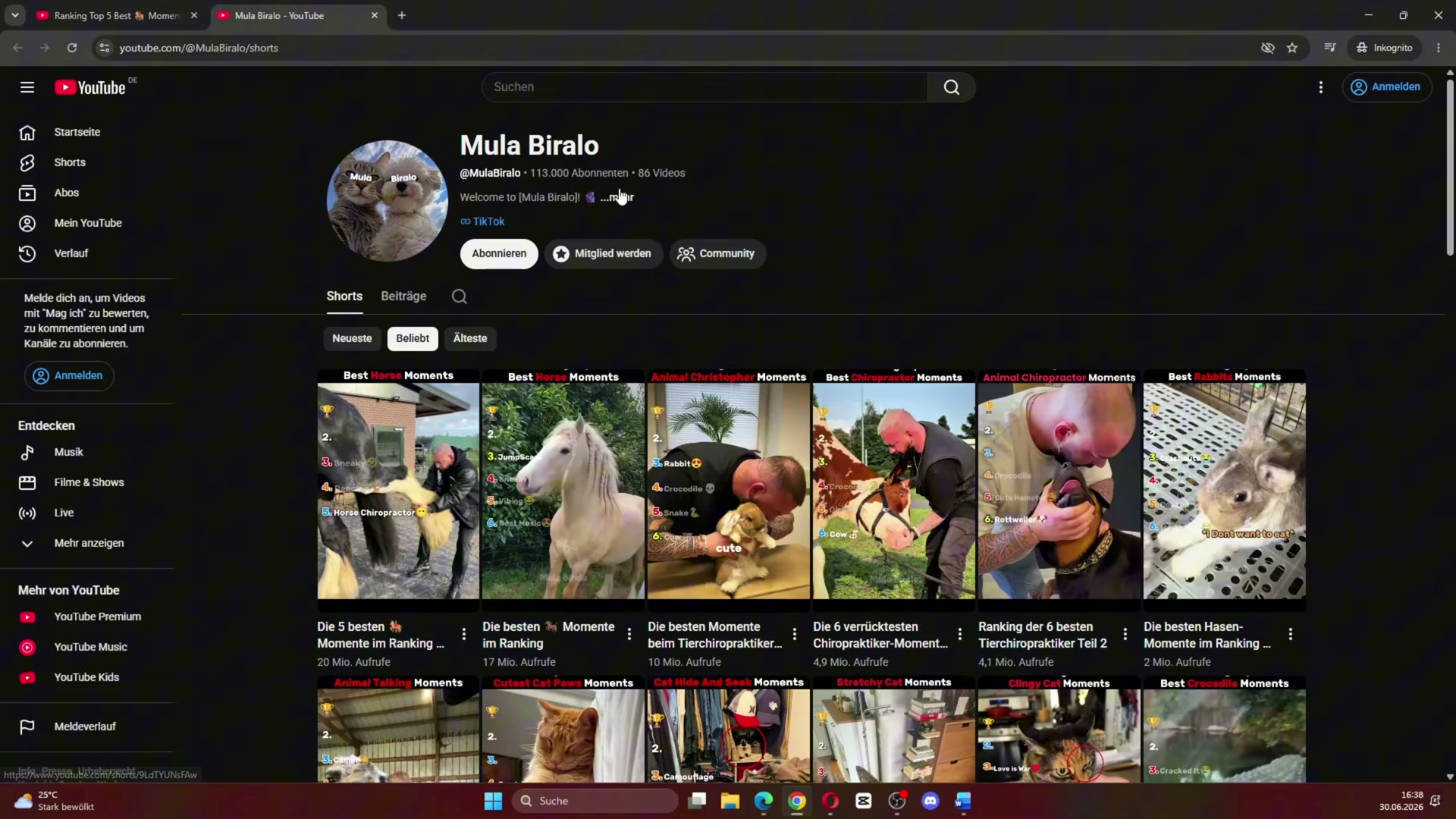Expand Mehr anzeigen in the sidebar

tap(87, 543)
